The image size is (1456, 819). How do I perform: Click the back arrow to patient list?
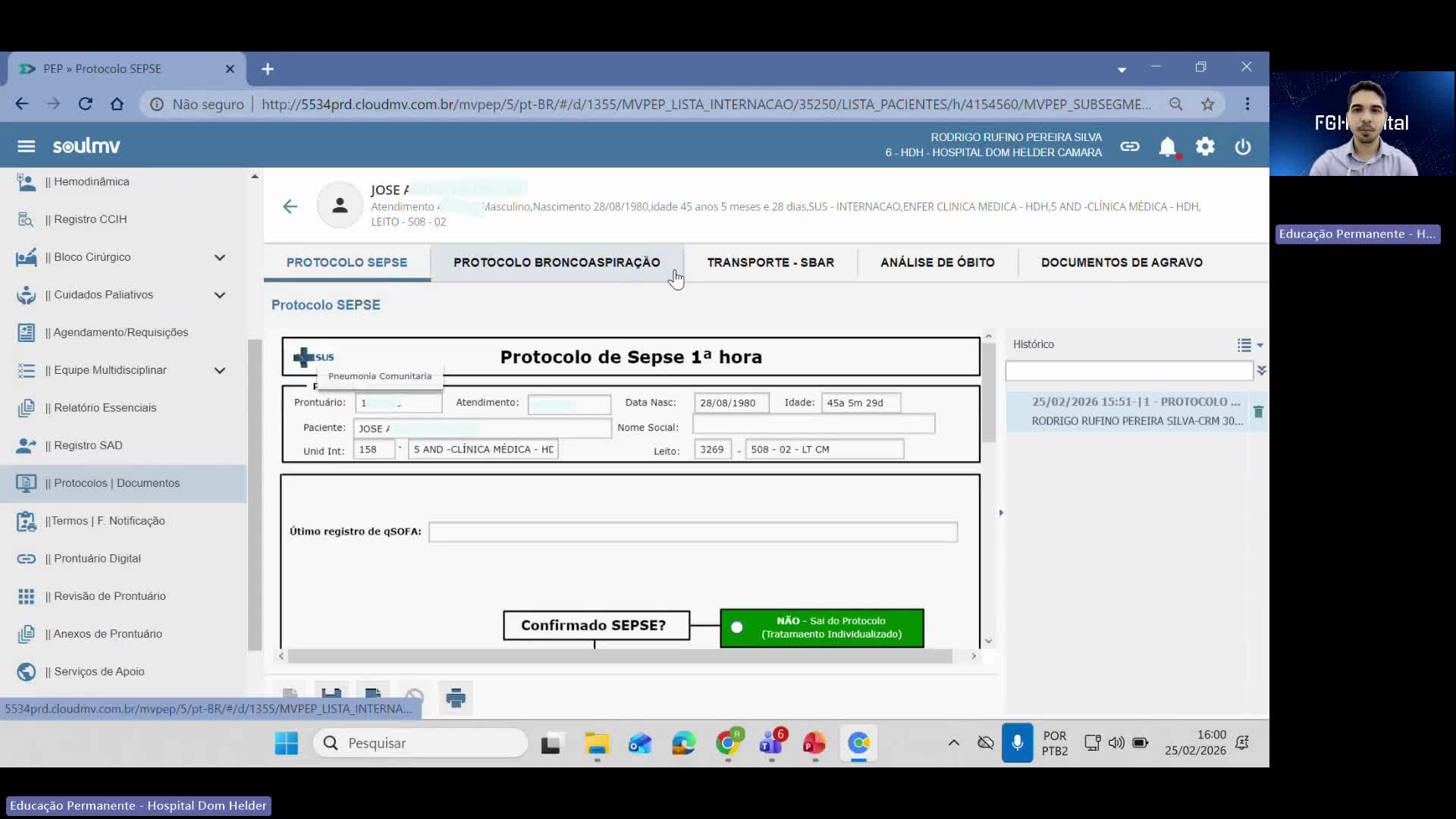pos(290,206)
